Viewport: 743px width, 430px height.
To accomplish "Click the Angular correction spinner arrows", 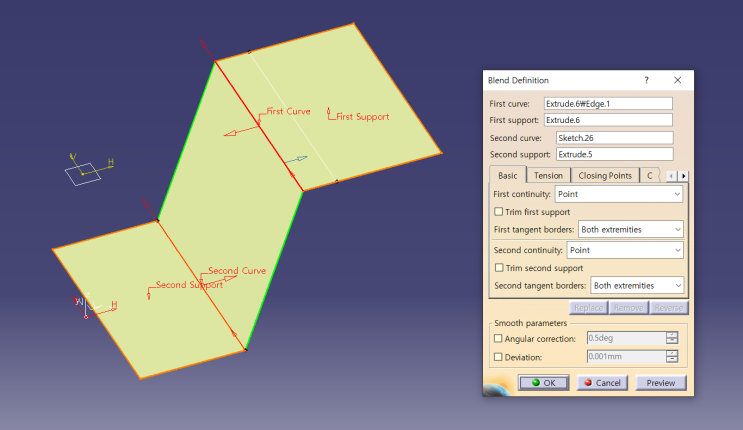I will [x=672, y=338].
